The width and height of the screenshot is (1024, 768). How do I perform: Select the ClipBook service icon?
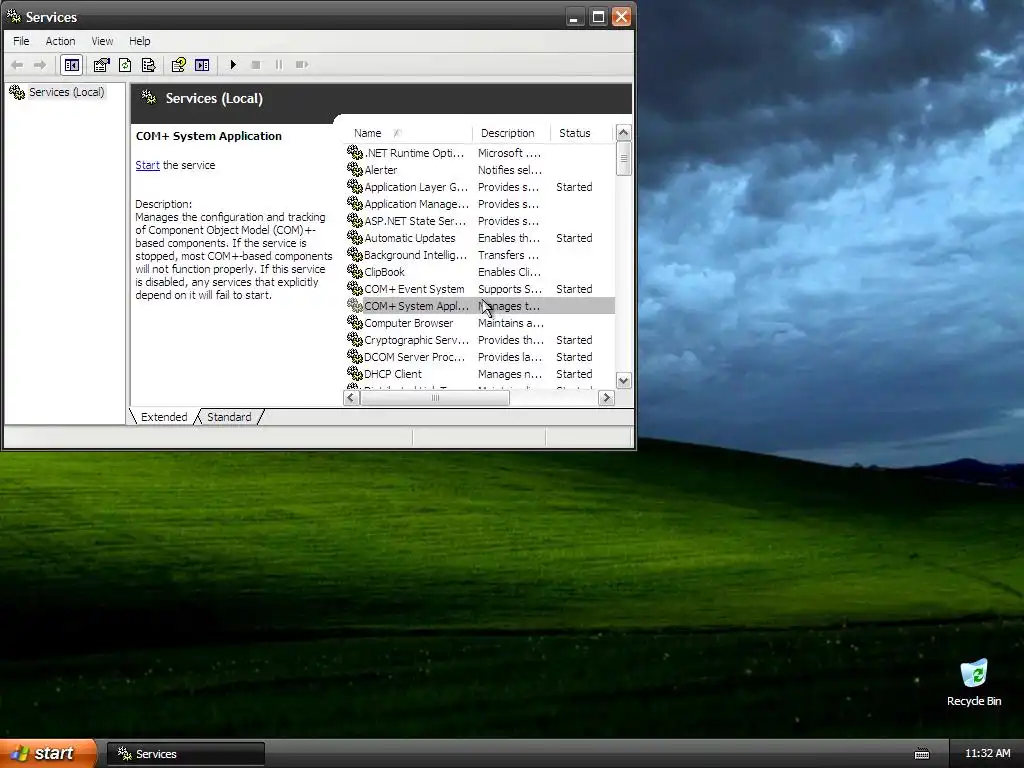click(x=355, y=272)
